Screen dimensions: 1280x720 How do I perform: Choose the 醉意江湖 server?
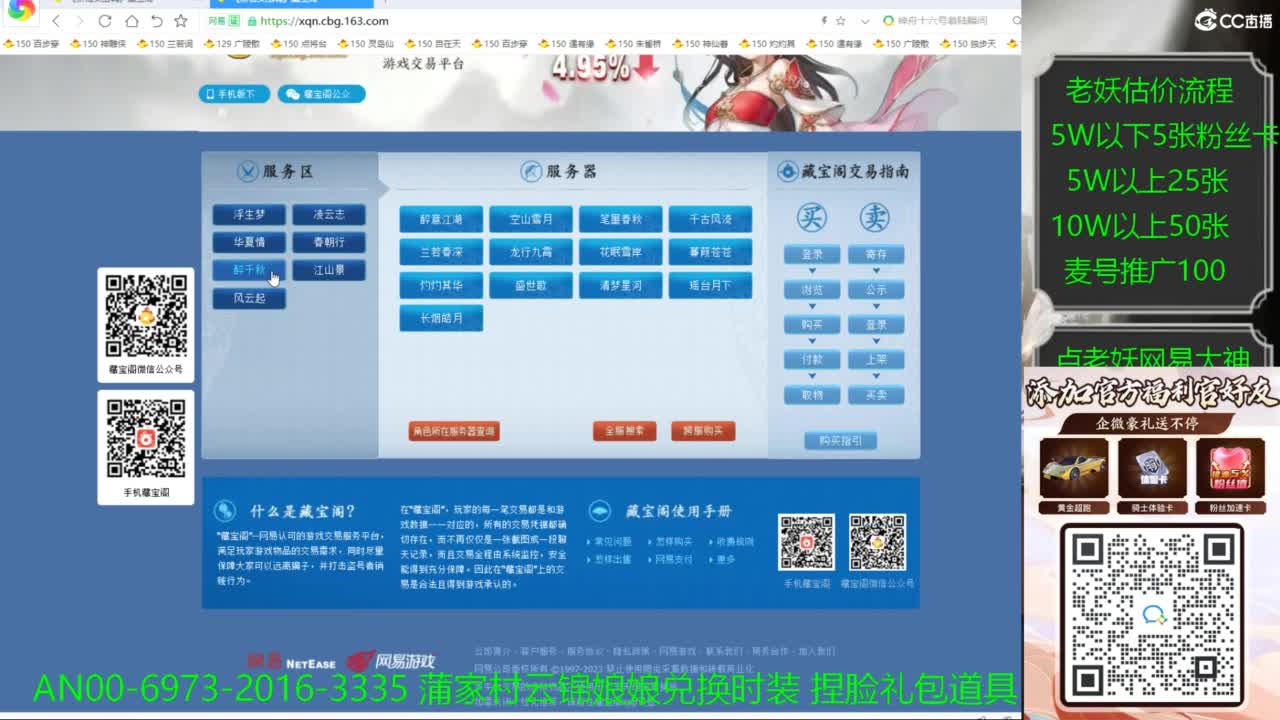441,219
